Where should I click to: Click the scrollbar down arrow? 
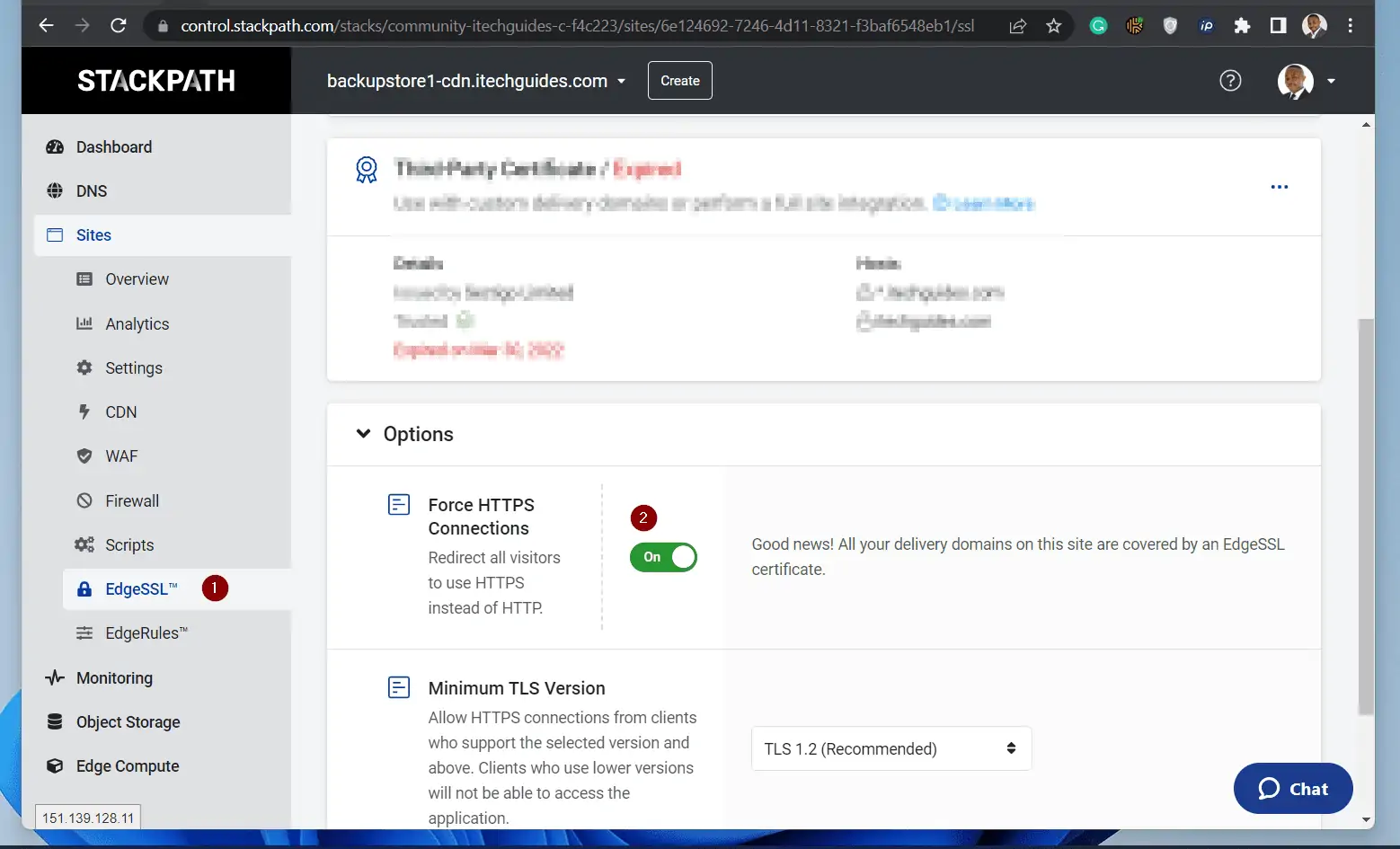pos(1366,819)
